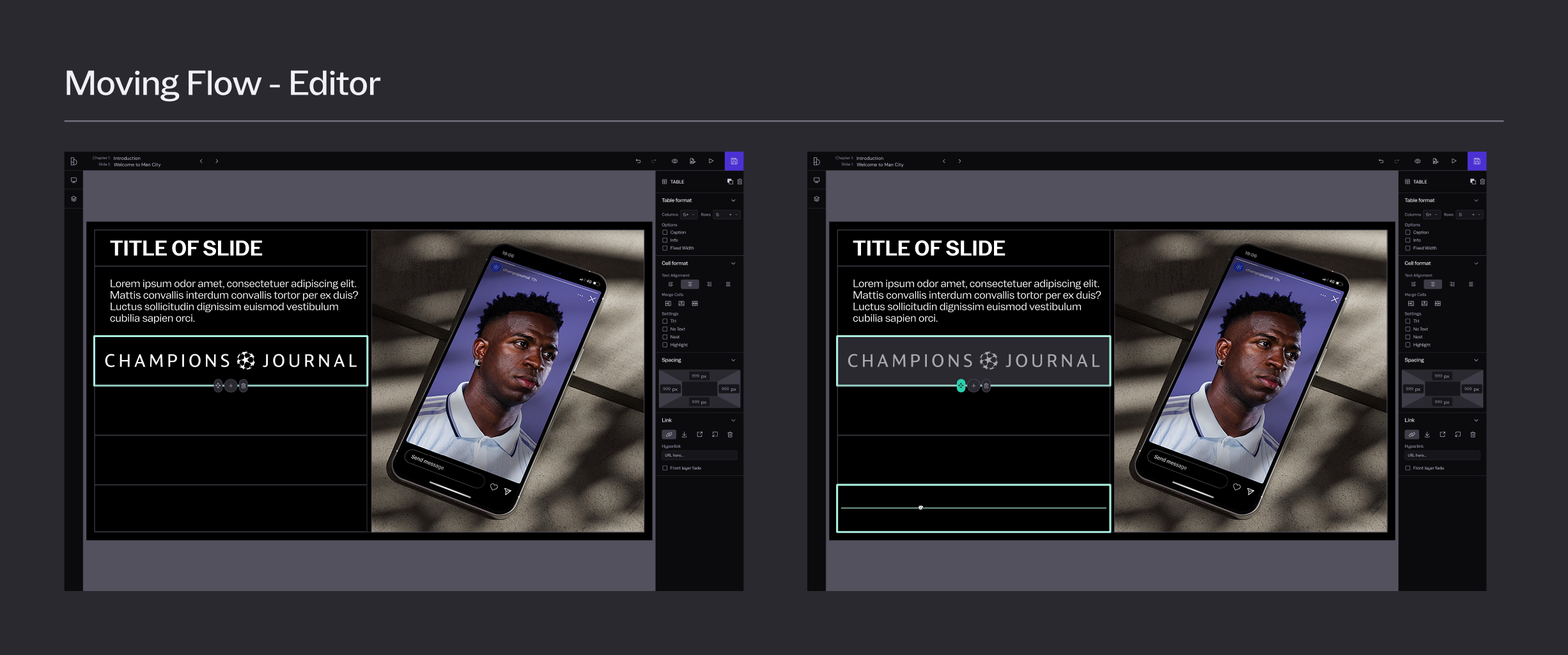Click the plus button under left Champions Journal cell
The image size is (1568, 655).
pos(231,386)
